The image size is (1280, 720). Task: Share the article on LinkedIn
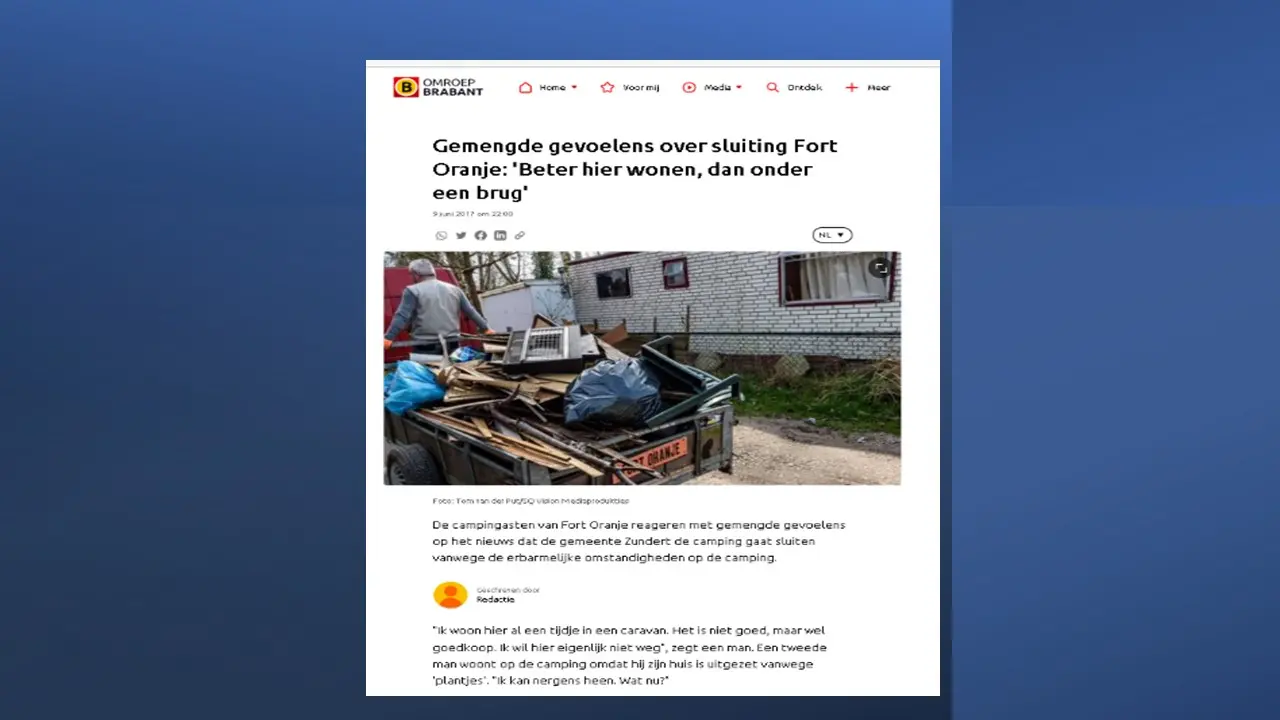pos(500,236)
